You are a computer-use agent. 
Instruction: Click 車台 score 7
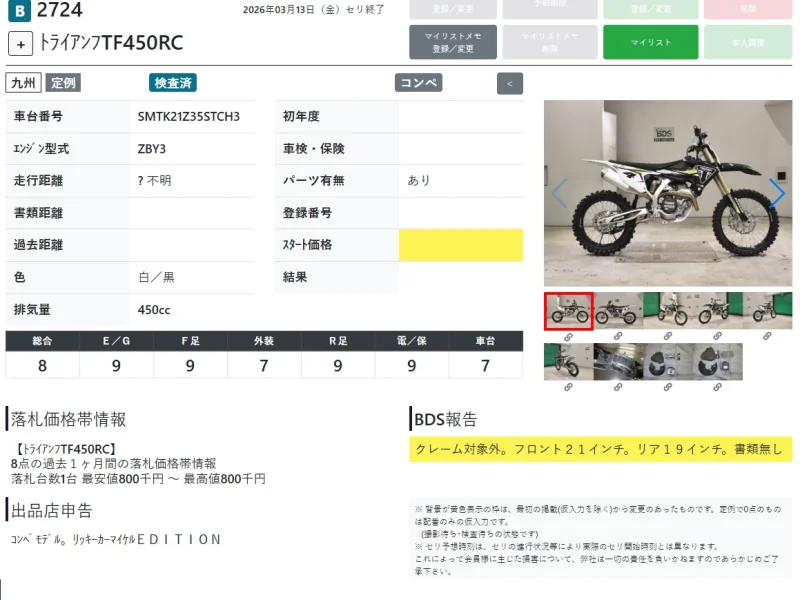coord(485,365)
